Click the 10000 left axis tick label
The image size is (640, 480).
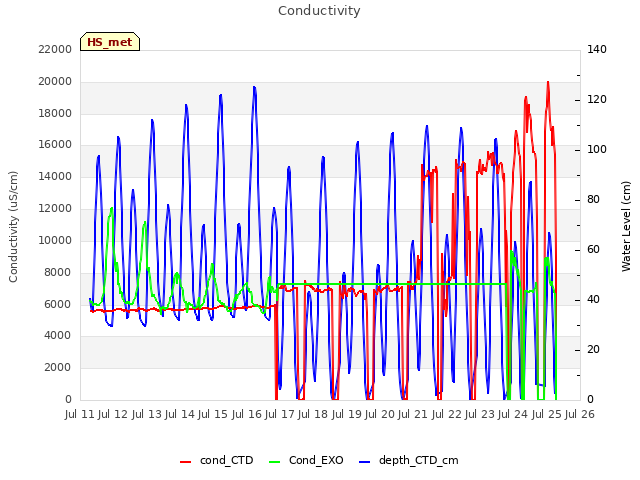(55, 240)
